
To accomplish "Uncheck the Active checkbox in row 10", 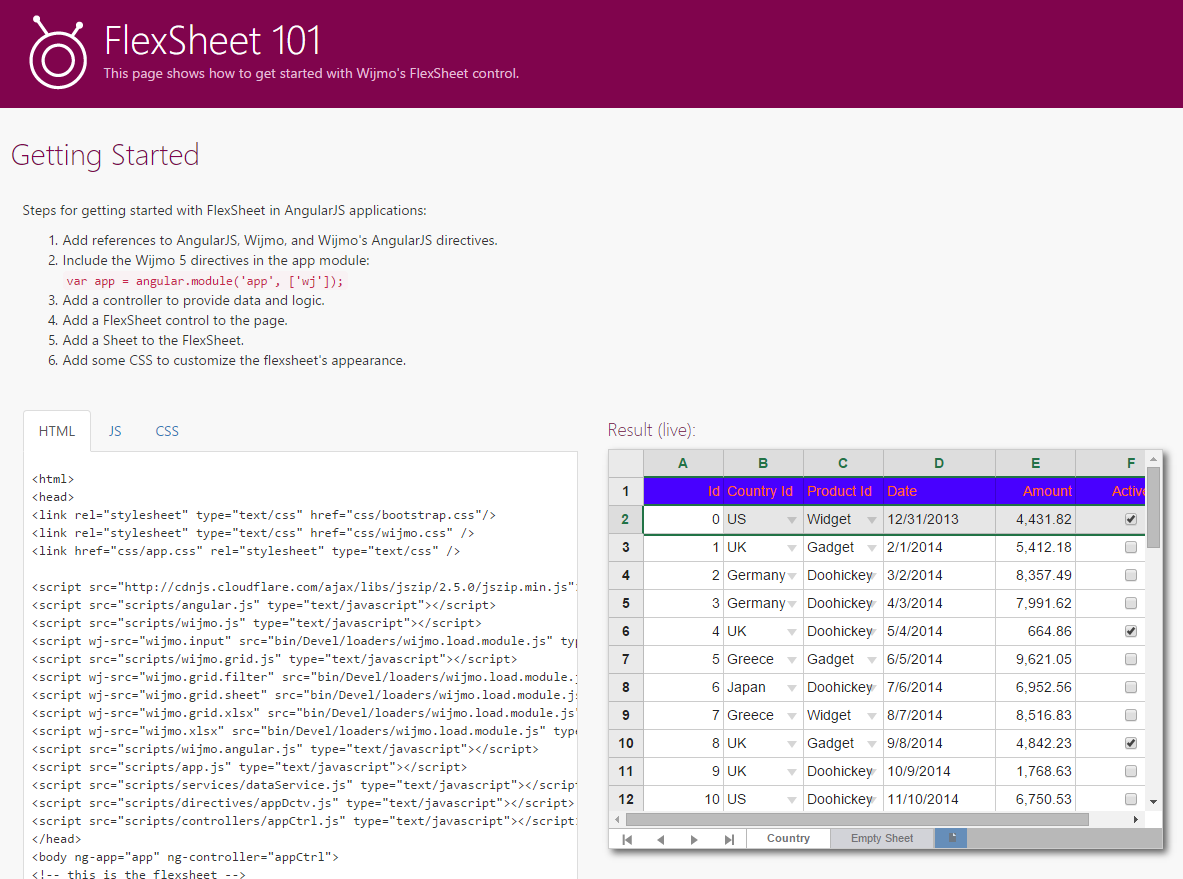I will tap(1131, 742).
